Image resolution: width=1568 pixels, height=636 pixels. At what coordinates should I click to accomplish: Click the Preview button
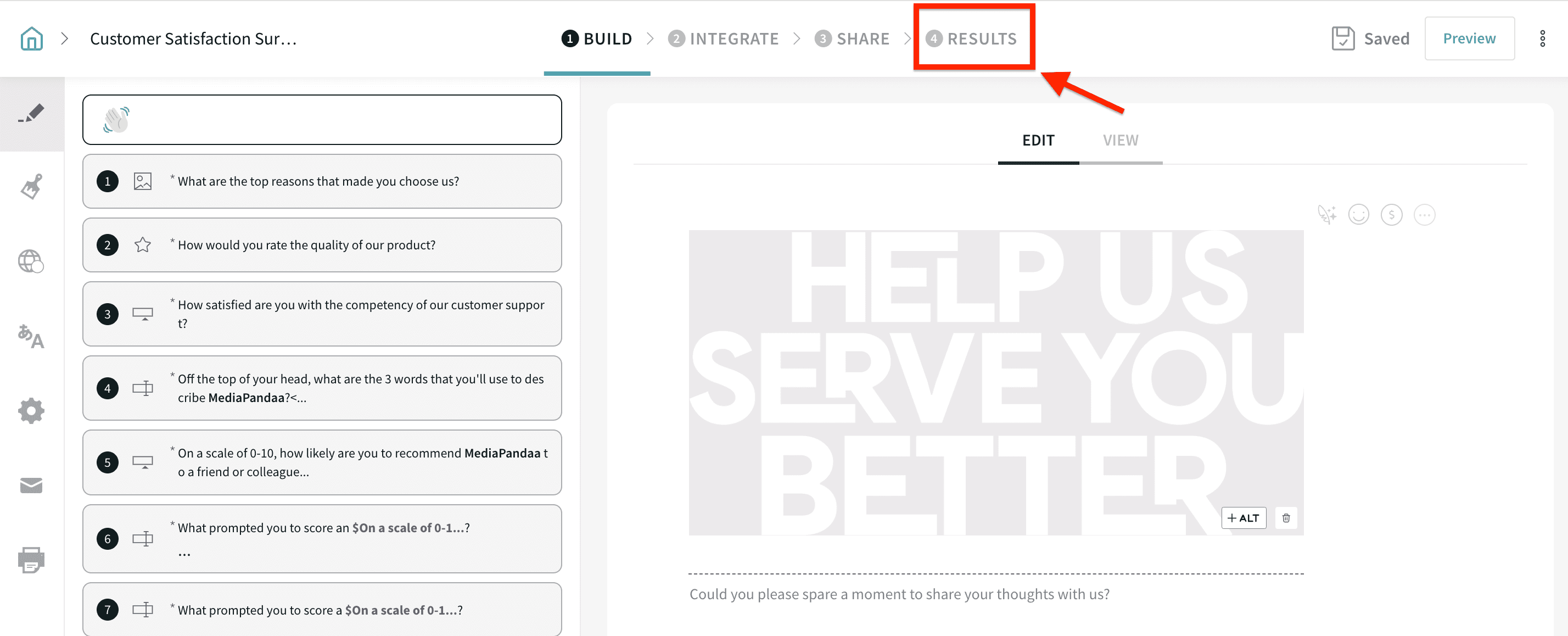click(x=1469, y=38)
